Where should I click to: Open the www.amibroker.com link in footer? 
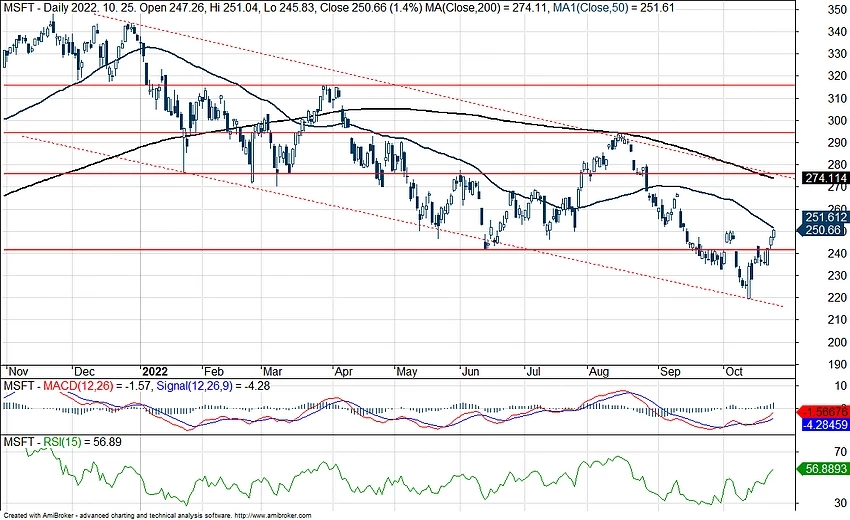pos(274,516)
